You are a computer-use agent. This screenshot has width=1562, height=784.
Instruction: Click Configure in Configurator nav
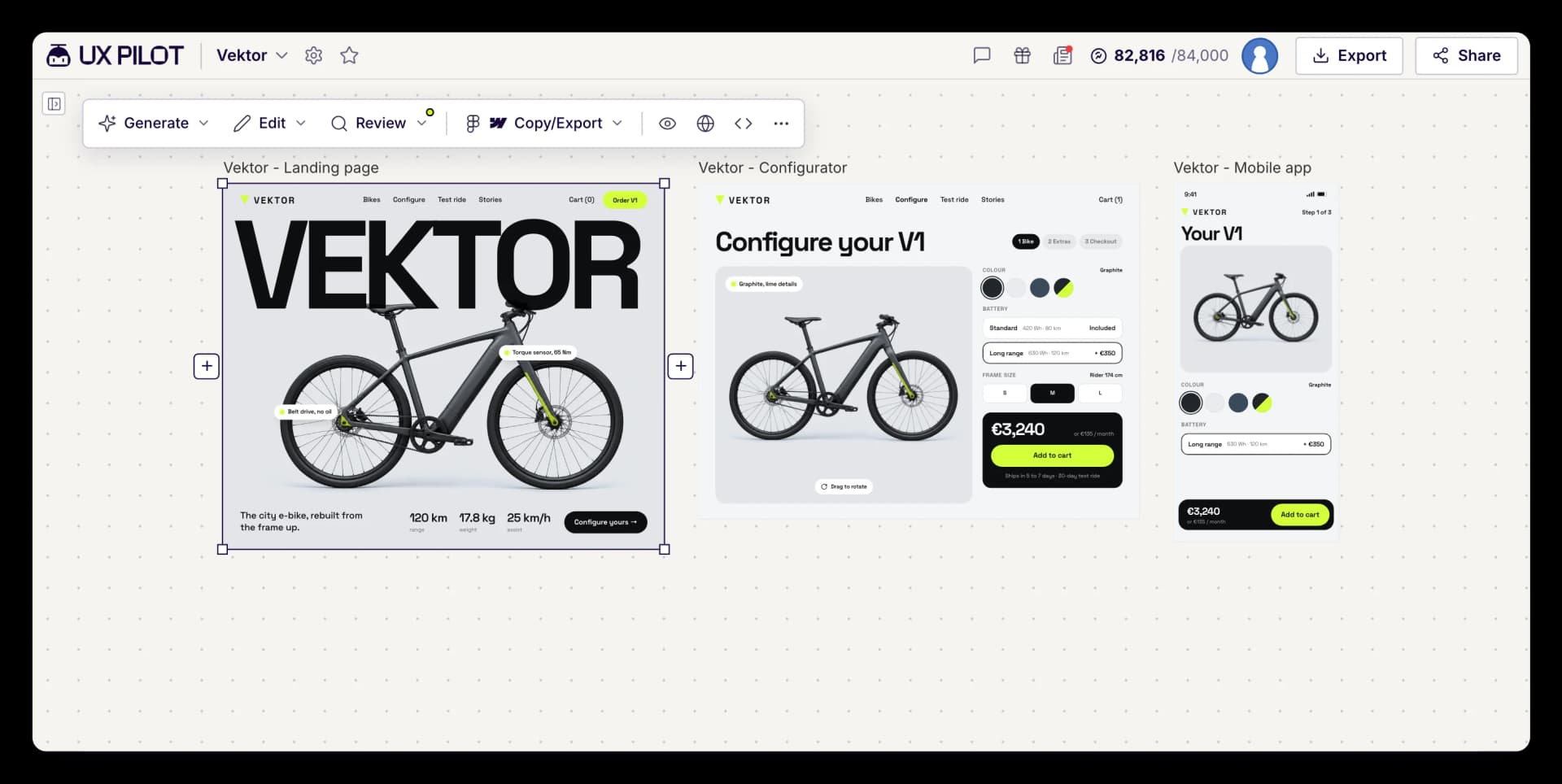(911, 199)
